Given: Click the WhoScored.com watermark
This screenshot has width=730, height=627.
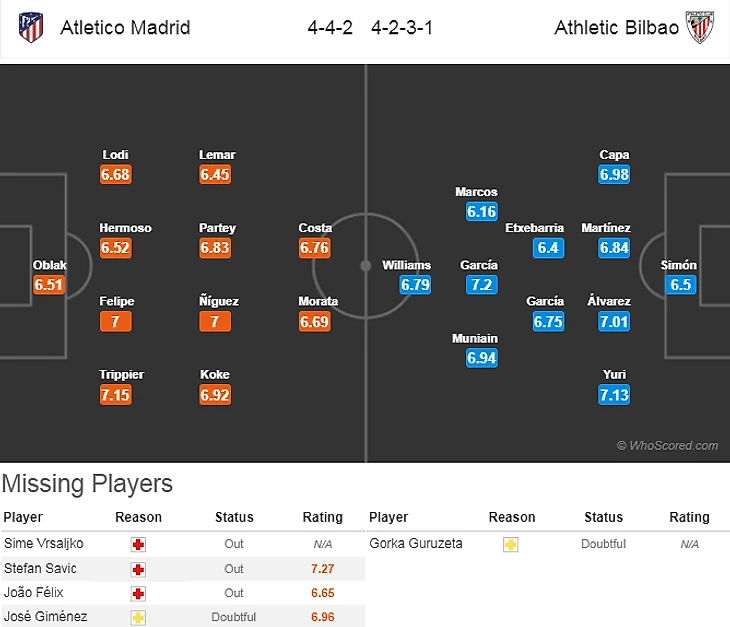Looking at the screenshot, I should [x=667, y=446].
